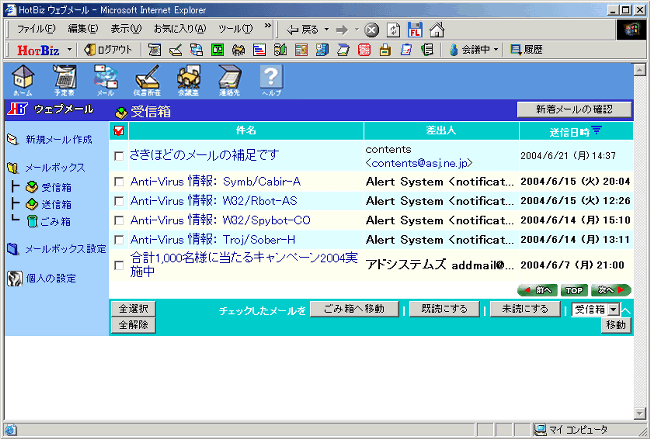Click the ごみ箱 trash can icon
The image size is (650, 439).
coord(32,221)
